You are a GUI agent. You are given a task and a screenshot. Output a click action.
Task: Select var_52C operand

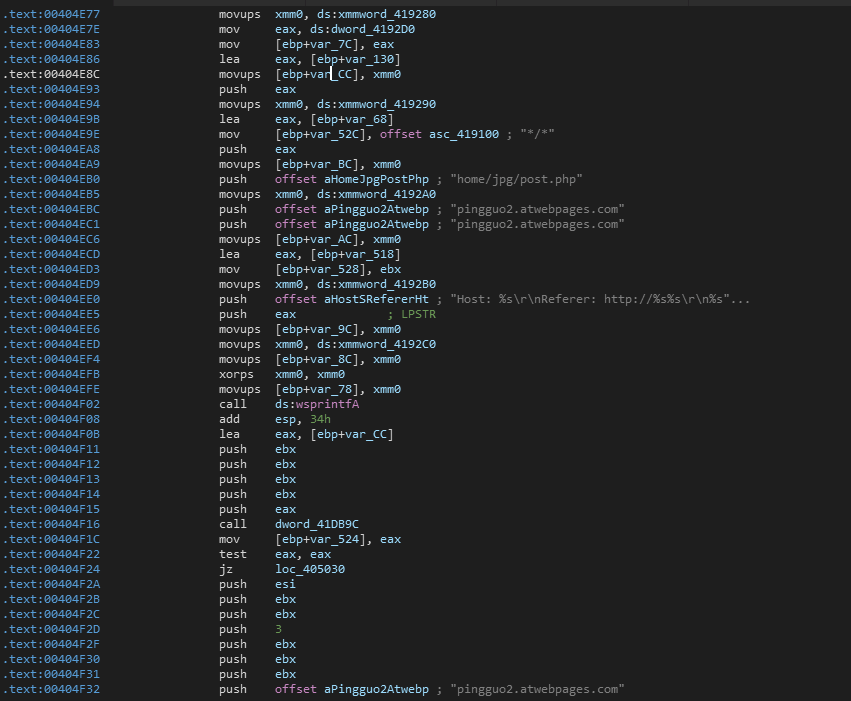point(335,134)
